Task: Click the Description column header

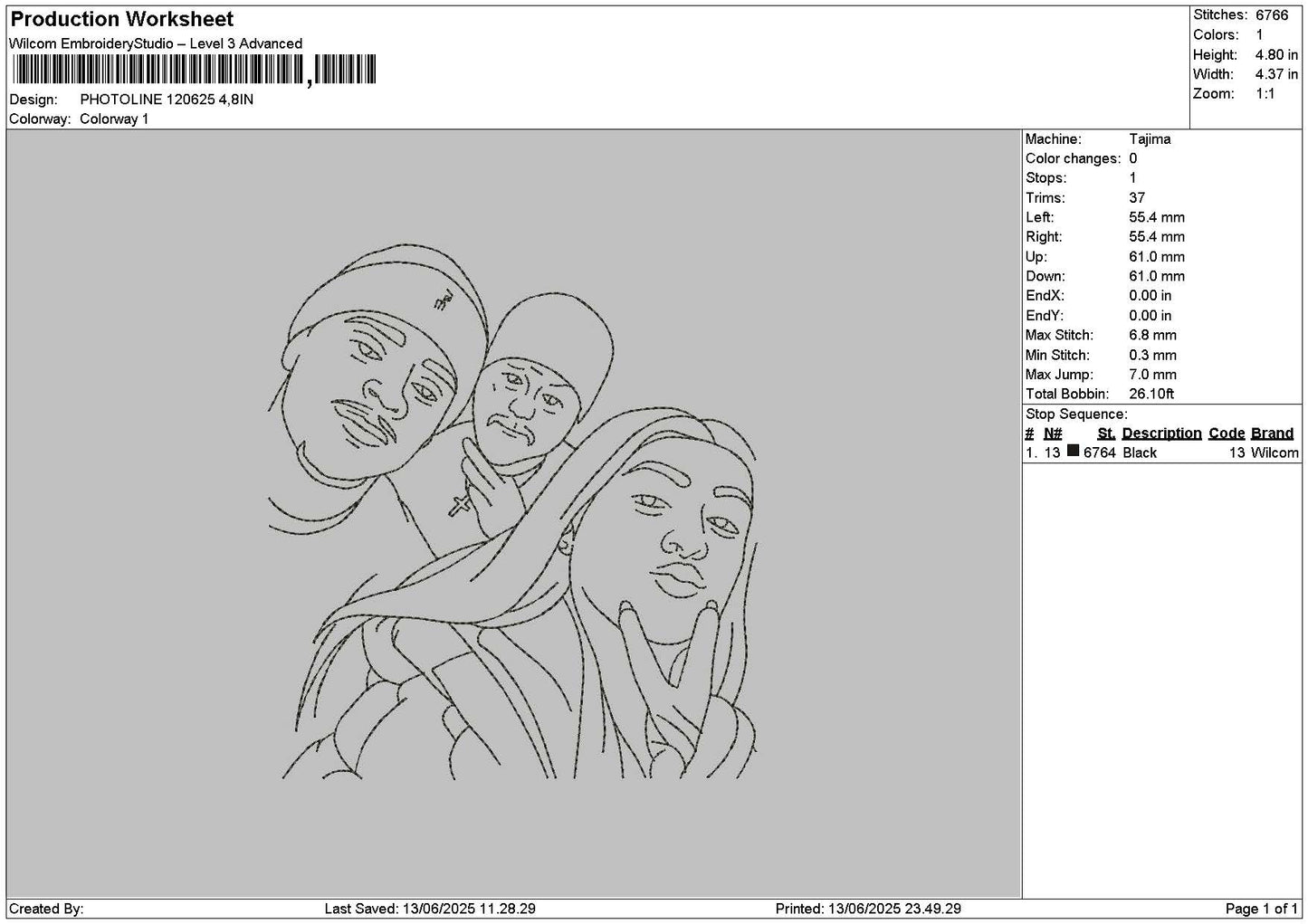Action: tap(1161, 433)
